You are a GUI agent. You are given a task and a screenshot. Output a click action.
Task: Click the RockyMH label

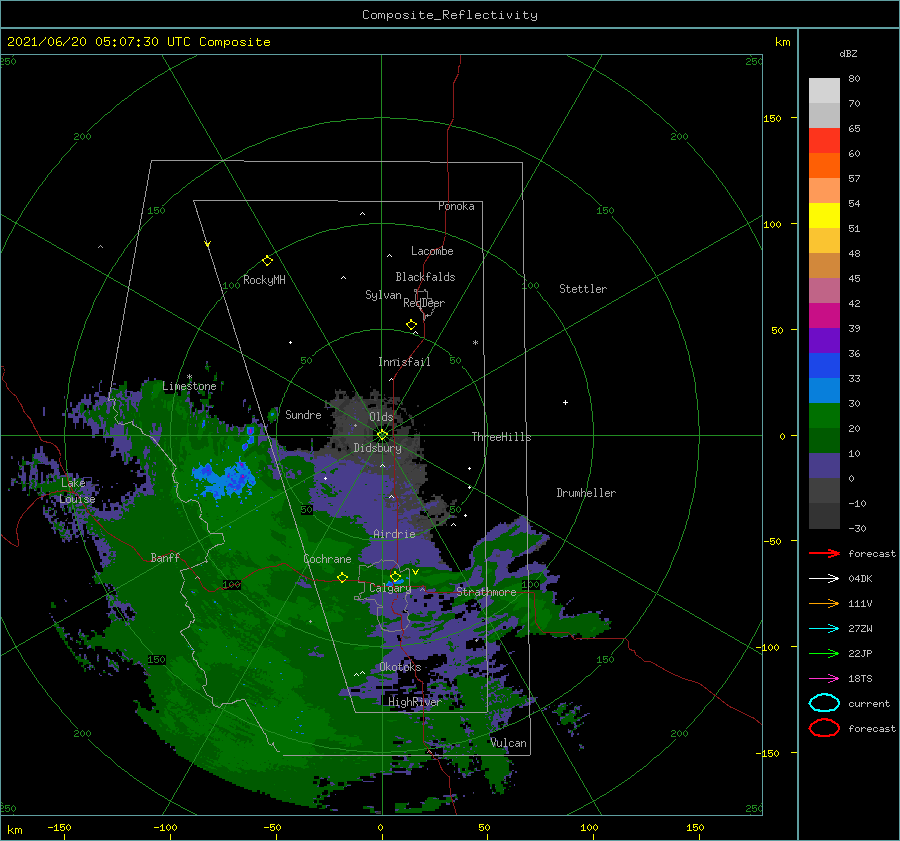click(264, 280)
